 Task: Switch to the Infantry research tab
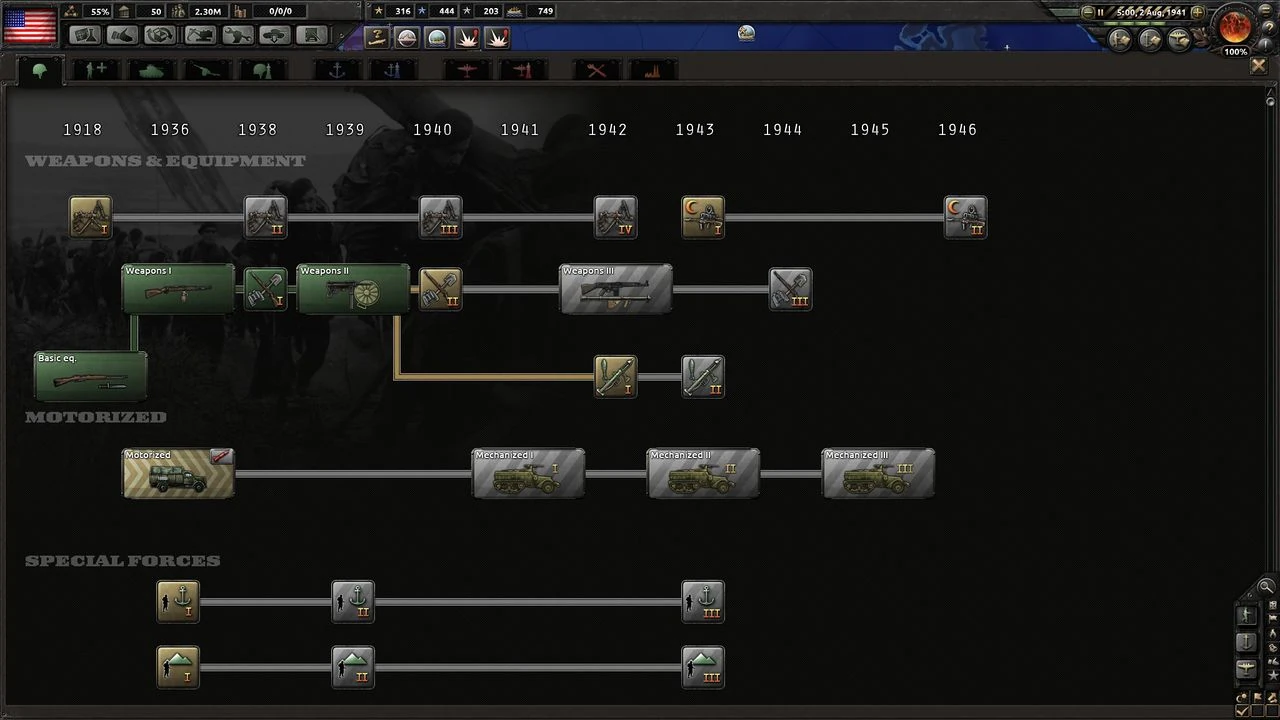tap(41, 70)
